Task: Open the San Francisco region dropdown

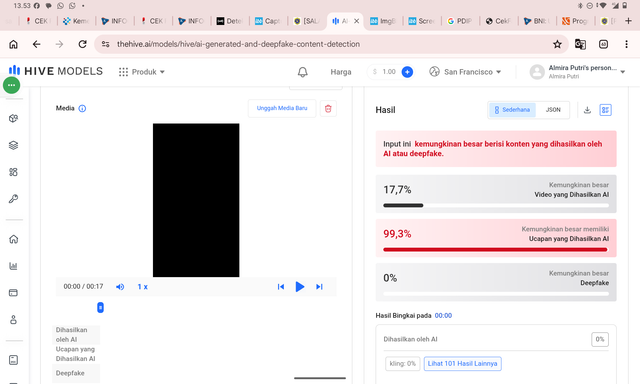Action: [x=465, y=72]
